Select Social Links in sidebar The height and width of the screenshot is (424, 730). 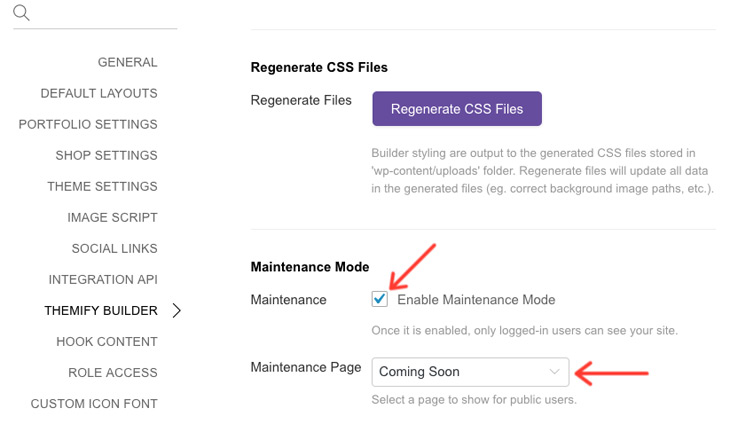tap(115, 249)
